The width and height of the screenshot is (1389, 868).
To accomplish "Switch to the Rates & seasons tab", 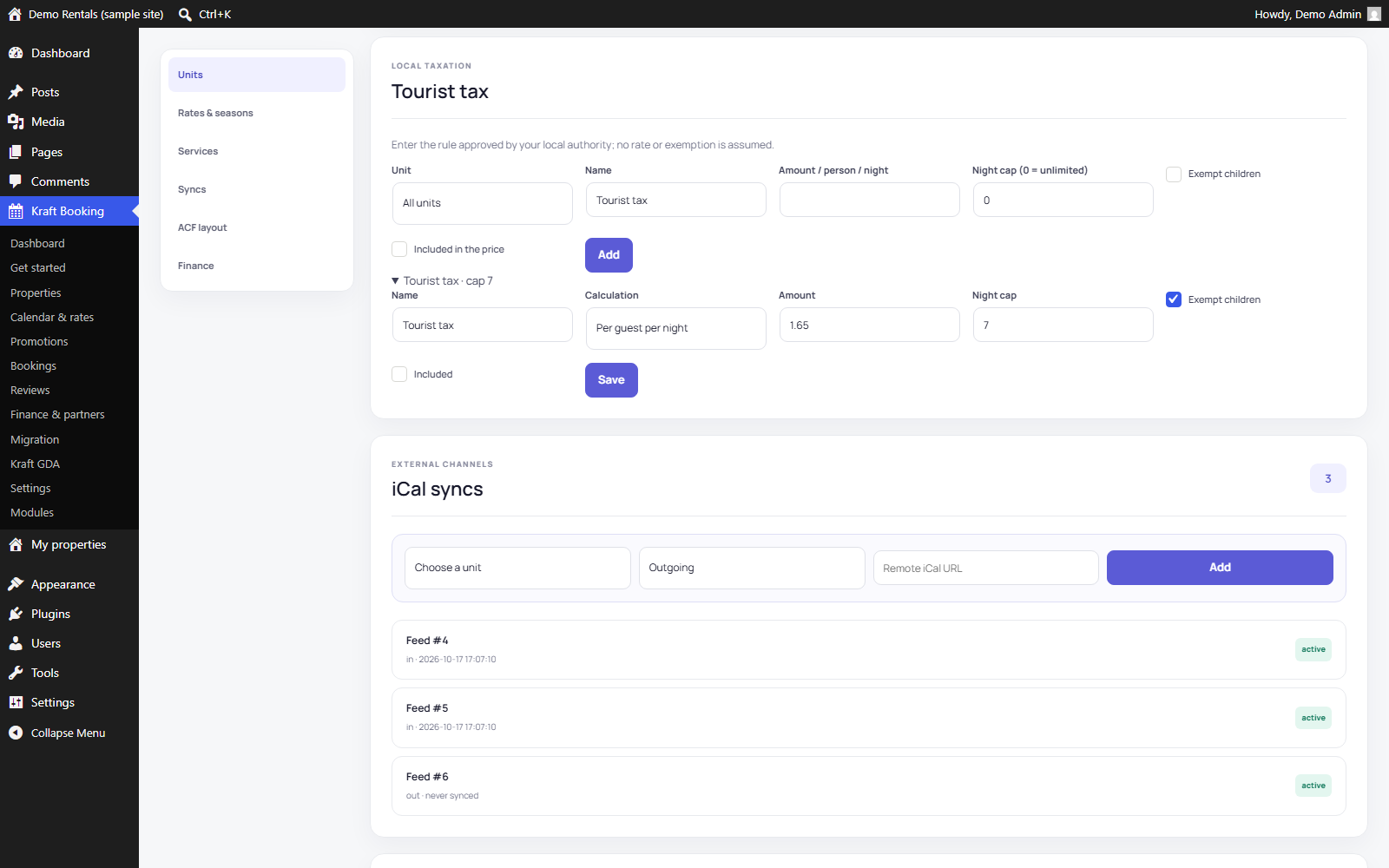I will (x=257, y=113).
